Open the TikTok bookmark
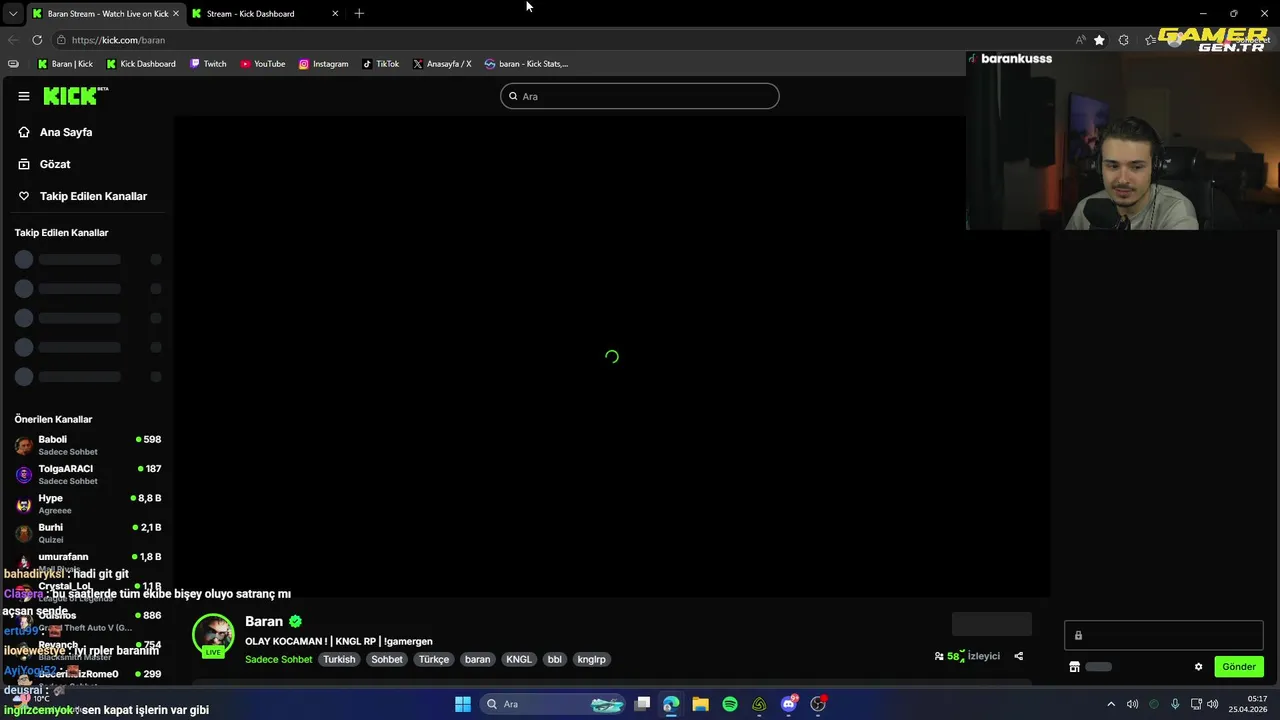1280x720 pixels. pos(380,64)
